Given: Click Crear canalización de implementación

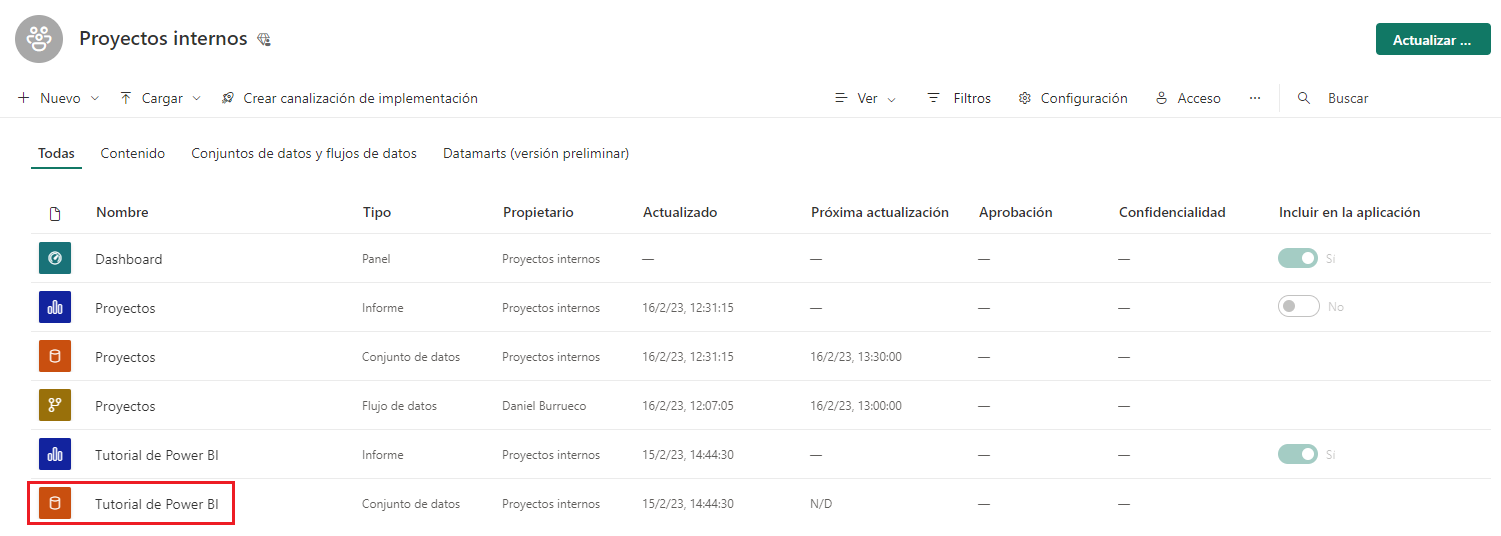Looking at the screenshot, I should 349,98.
